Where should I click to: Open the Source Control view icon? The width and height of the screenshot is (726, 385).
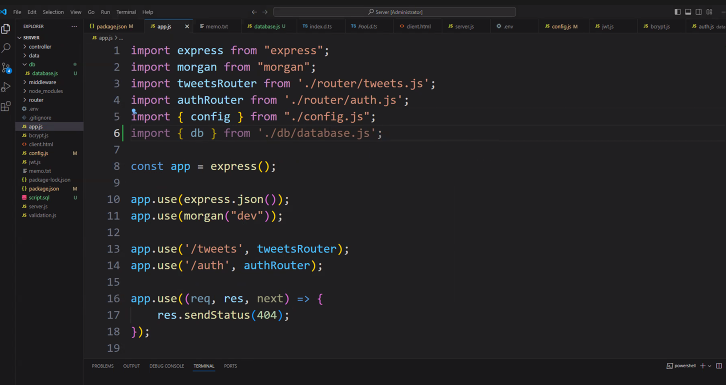tap(6, 68)
